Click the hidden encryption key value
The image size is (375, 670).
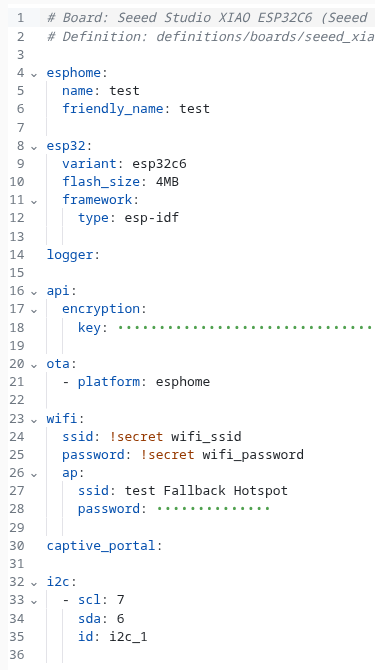(245, 327)
